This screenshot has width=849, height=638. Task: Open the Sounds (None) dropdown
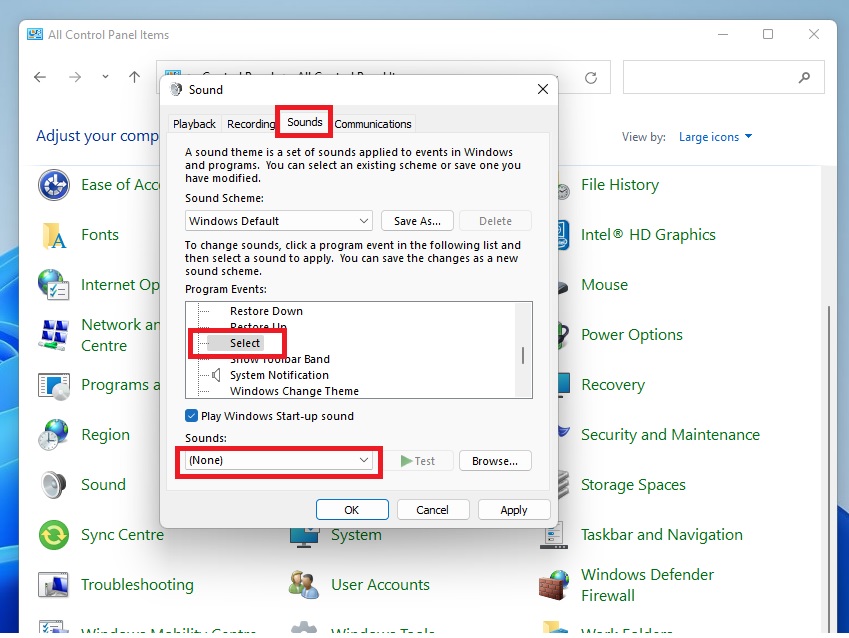click(x=279, y=461)
